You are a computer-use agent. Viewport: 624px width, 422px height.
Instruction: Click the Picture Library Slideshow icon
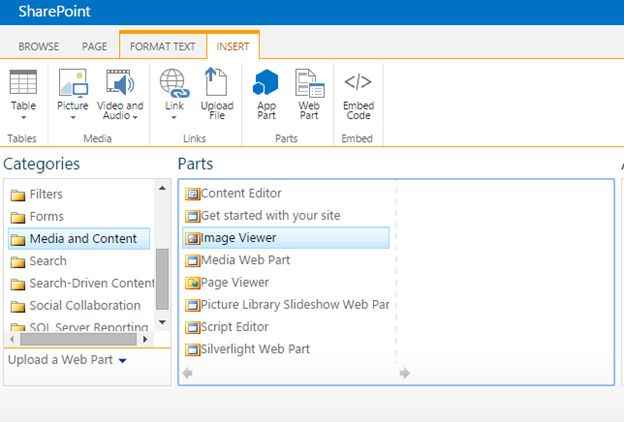(193, 305)
